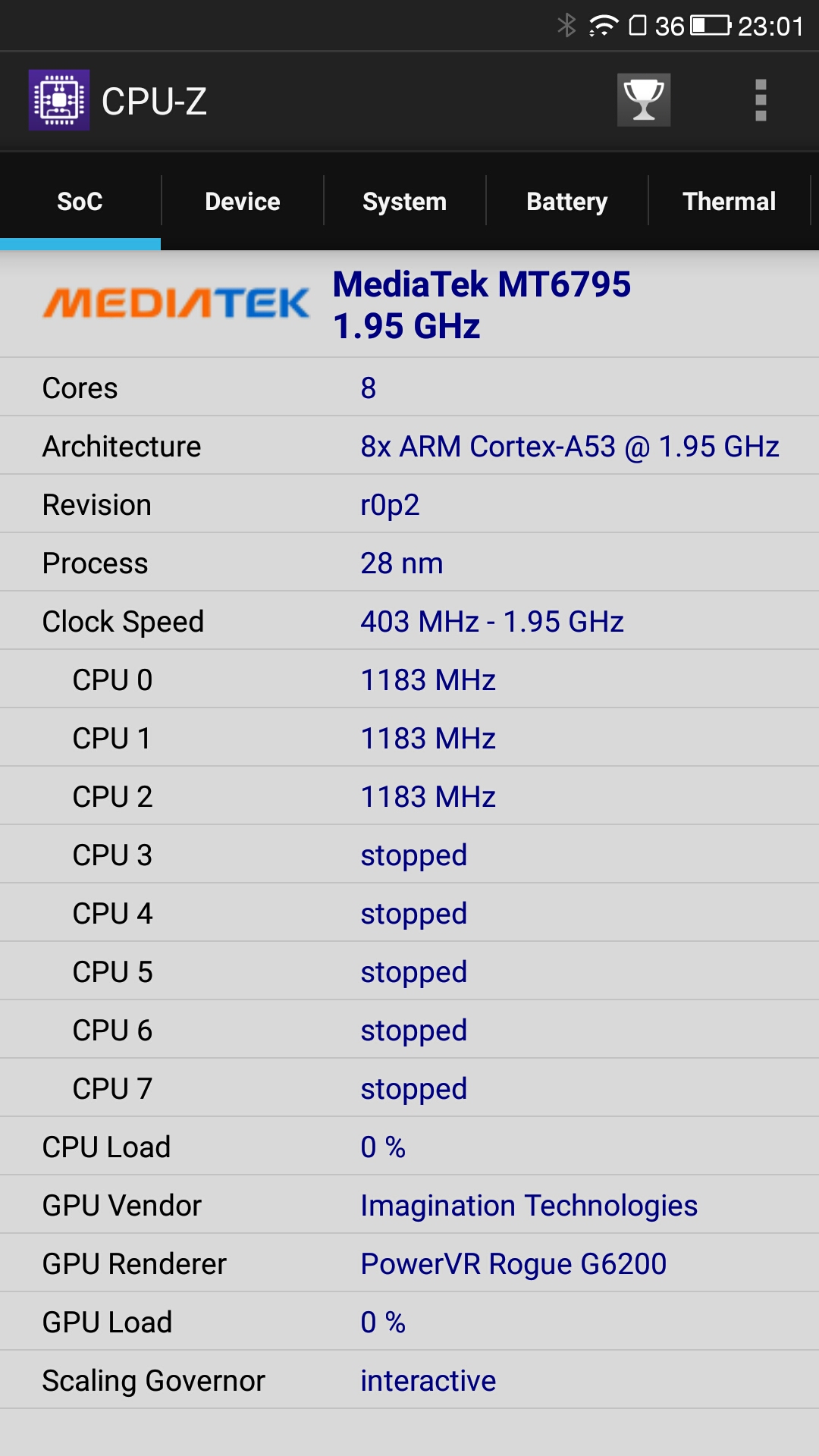Tap the MediaTek MT6795 title text
This screenshot has height=1456, width=819.
482,285
